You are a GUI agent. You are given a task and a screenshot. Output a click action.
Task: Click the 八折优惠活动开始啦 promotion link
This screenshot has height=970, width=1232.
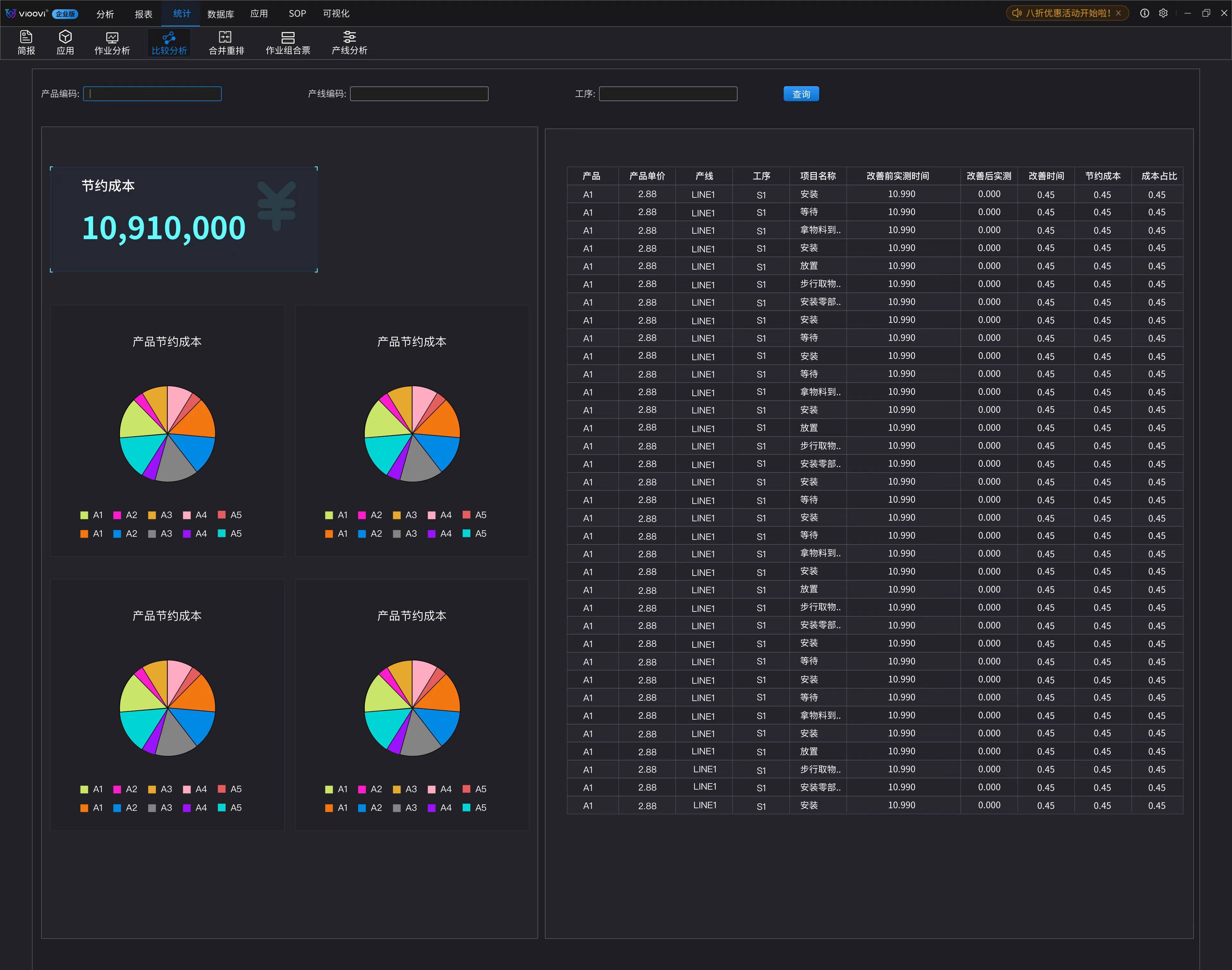click(x=1068, y=13)
